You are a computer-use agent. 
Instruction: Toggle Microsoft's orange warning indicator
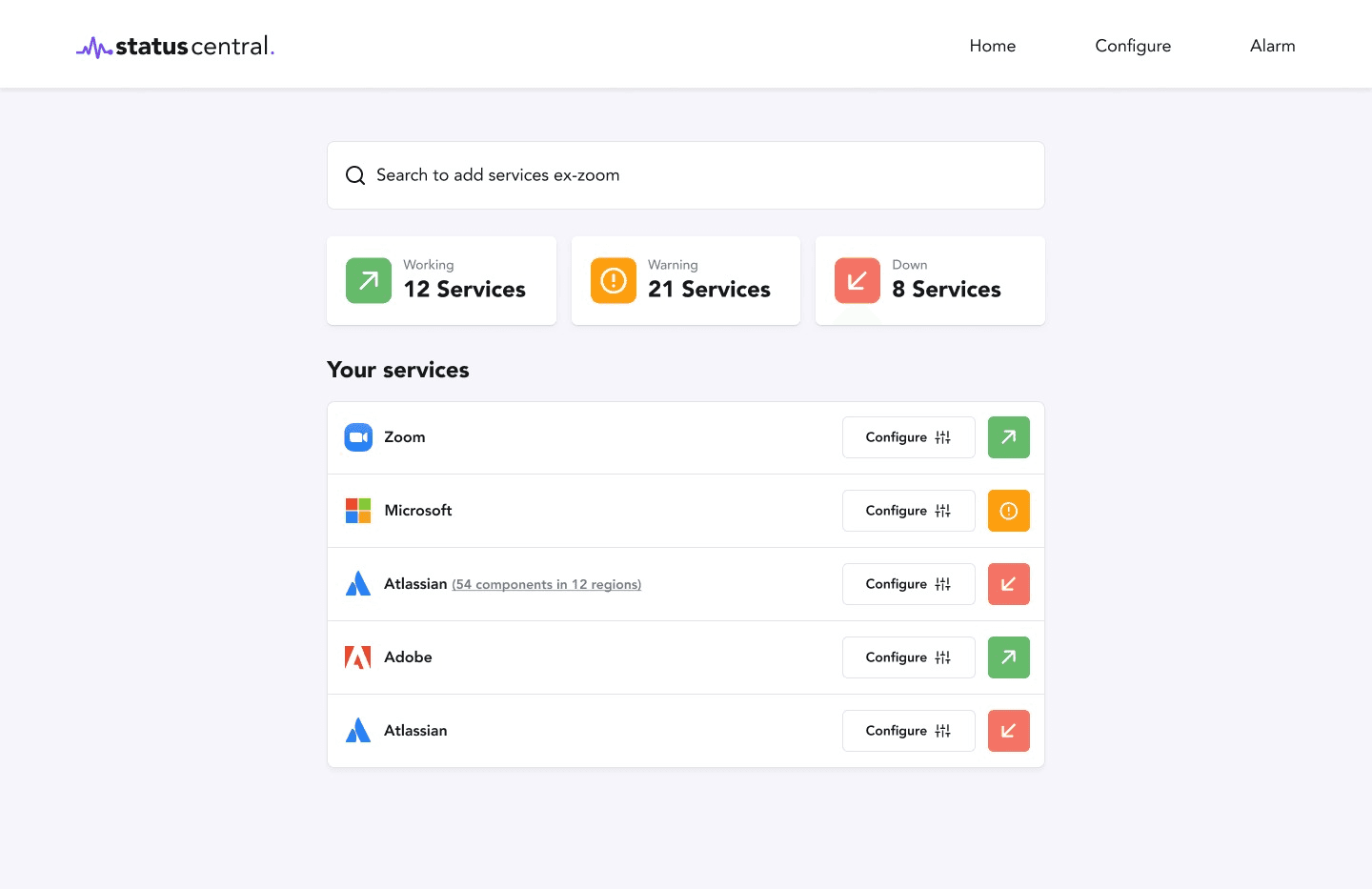[x=1008, y=510]
